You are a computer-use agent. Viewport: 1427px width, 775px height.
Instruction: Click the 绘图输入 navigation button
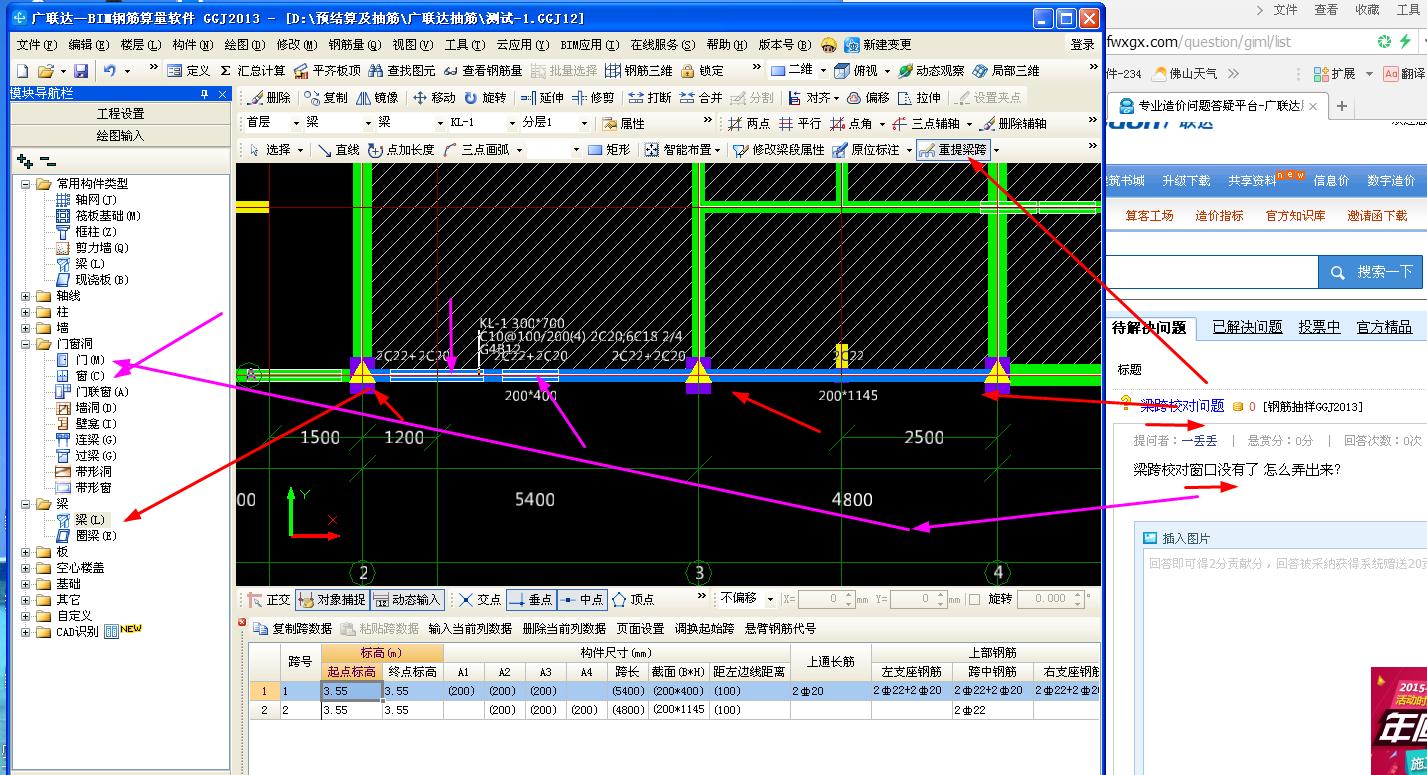tap(120, 136)
